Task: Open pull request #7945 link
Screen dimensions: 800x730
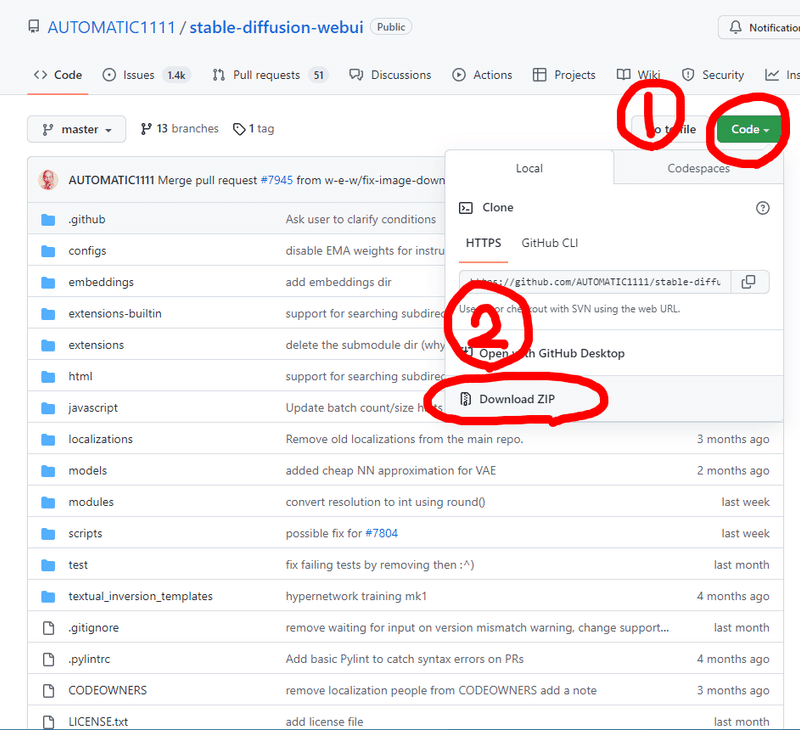Action: pyautogui.click(x=277, y=180)
